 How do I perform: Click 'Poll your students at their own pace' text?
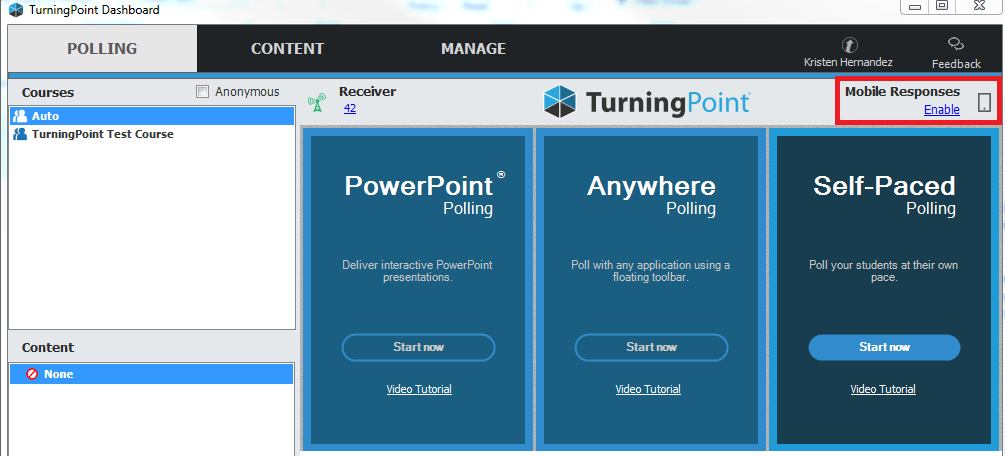(x=884, y=271)
